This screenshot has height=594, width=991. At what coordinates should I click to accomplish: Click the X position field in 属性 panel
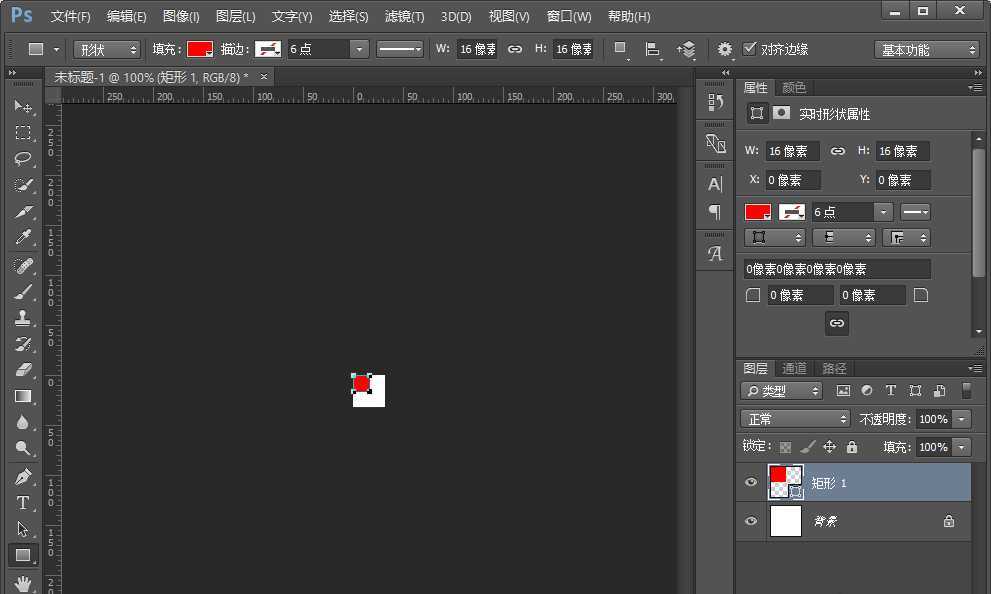[793, 180]
